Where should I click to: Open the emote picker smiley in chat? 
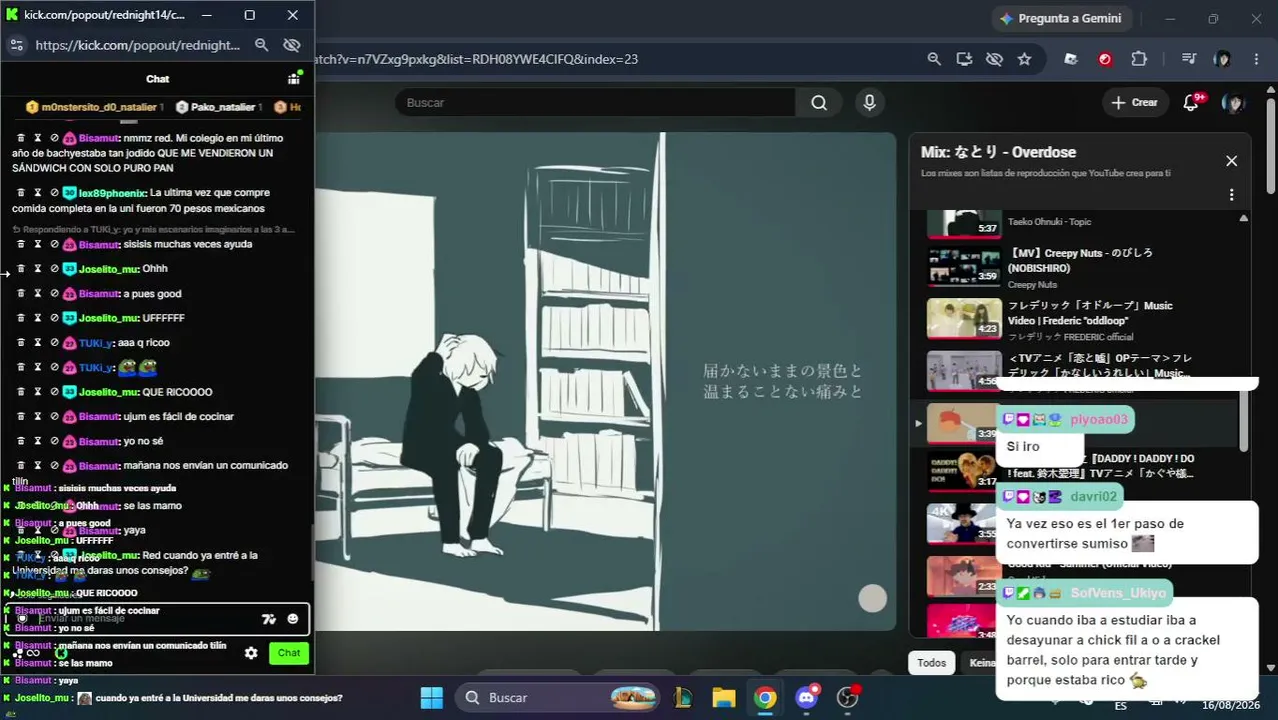(x=293, y=619)
